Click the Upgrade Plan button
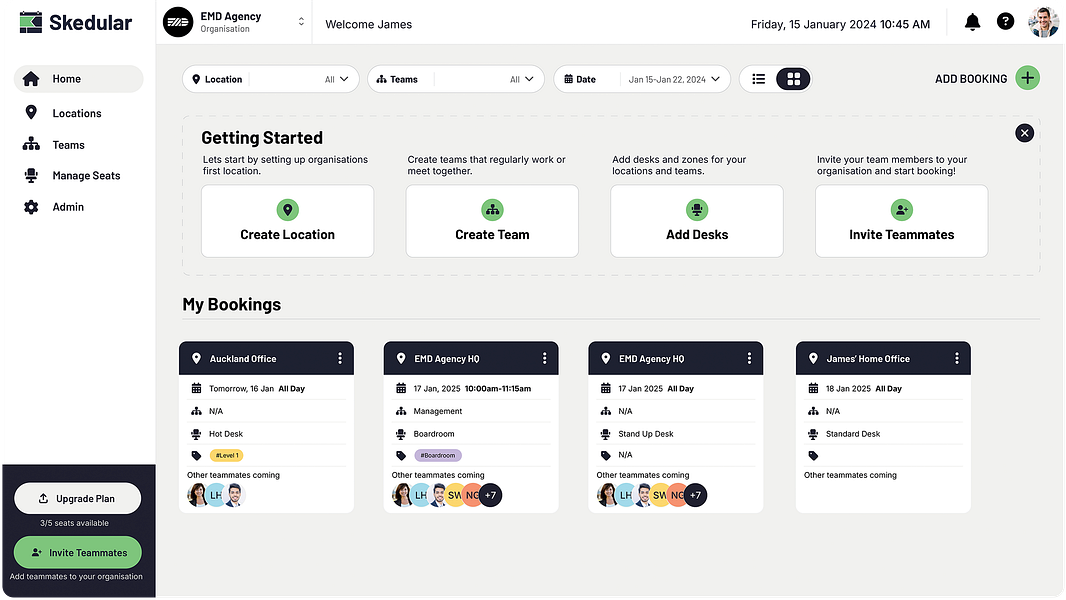 point(78,499)
